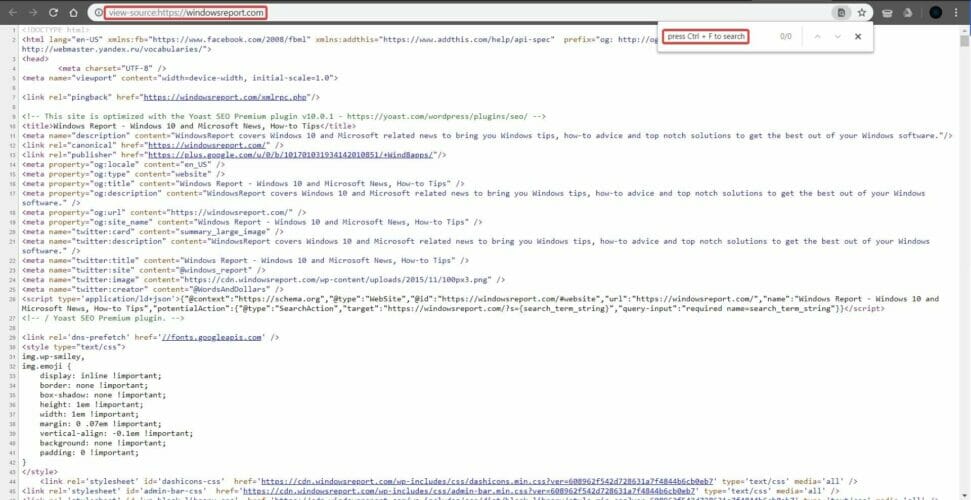Click the browser forward arrow

[33, 12]
